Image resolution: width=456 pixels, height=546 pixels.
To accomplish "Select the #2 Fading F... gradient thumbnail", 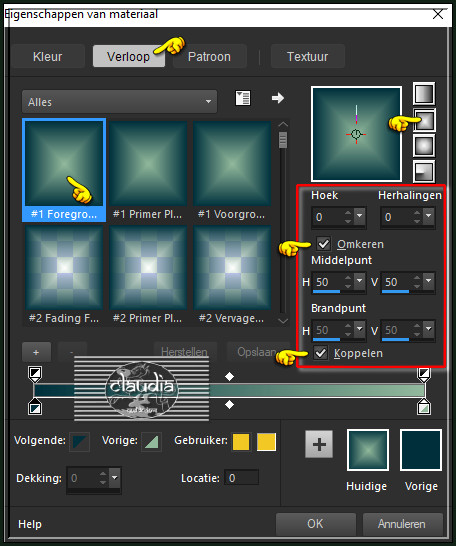I will click(x=64, y=275).
